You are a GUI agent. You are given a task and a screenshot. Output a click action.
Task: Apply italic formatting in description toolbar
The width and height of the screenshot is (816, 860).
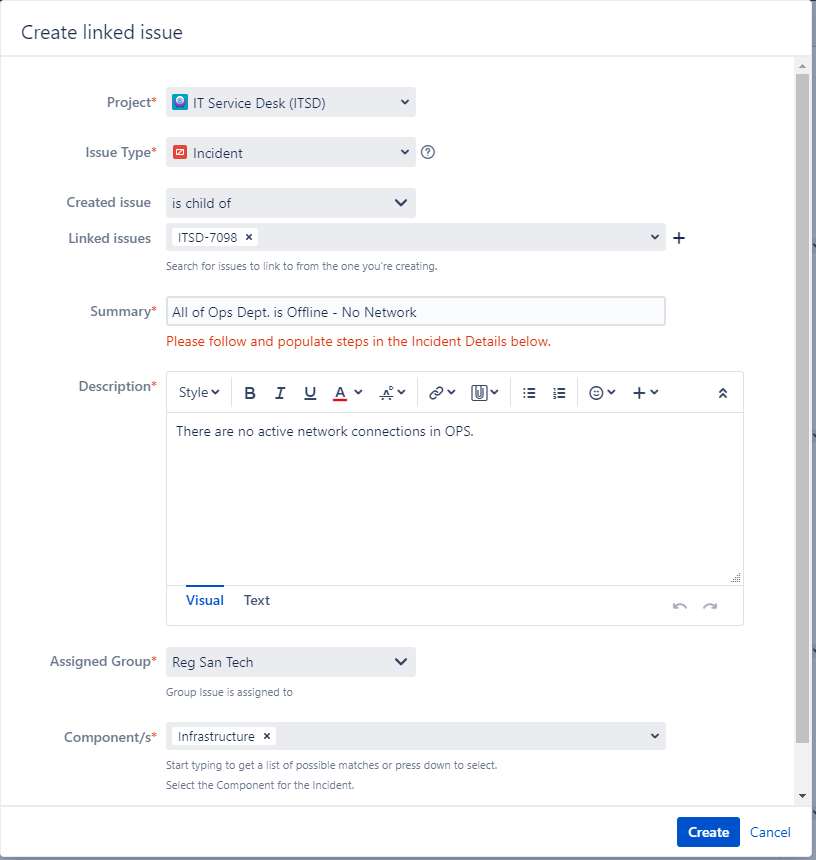click(x=280, y=393)
